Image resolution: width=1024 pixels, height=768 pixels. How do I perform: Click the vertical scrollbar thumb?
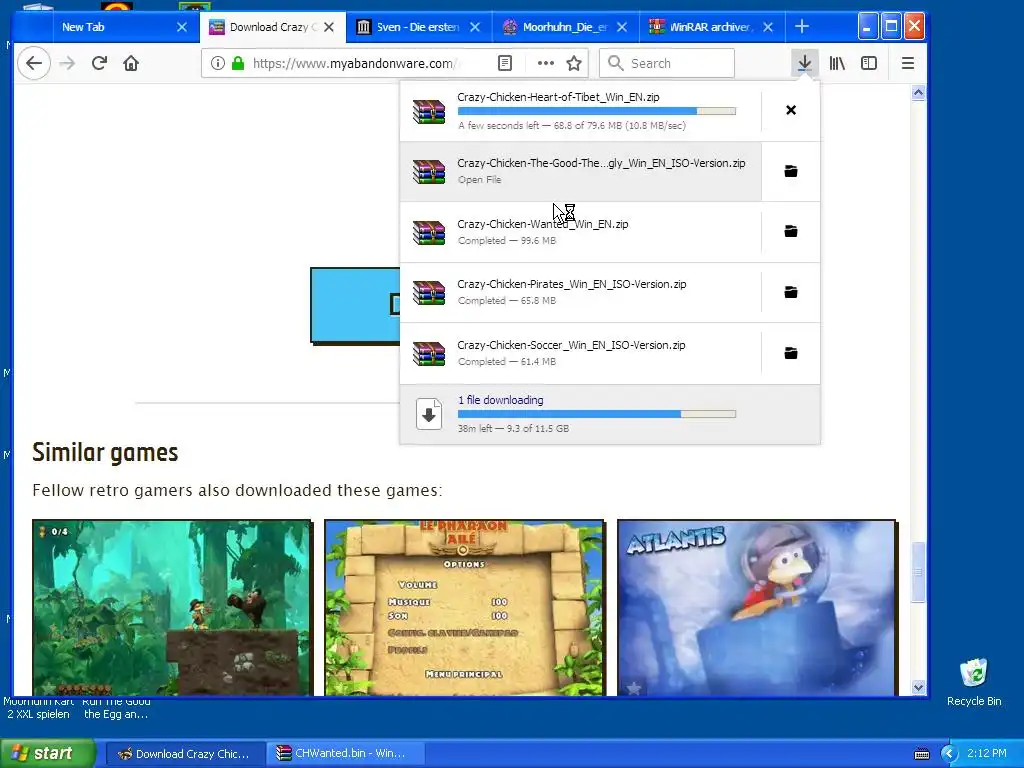click(x=918, y=572)
